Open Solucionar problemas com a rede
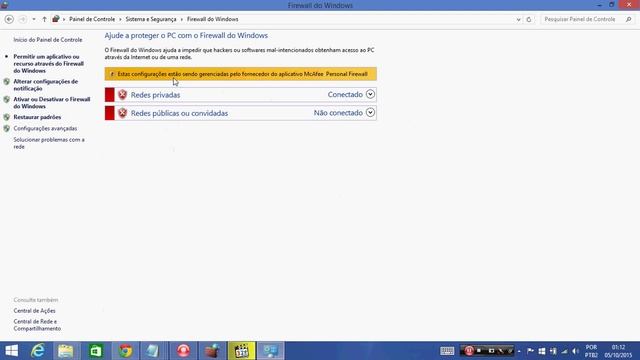The image size is (640, 360). click(49, 143)
